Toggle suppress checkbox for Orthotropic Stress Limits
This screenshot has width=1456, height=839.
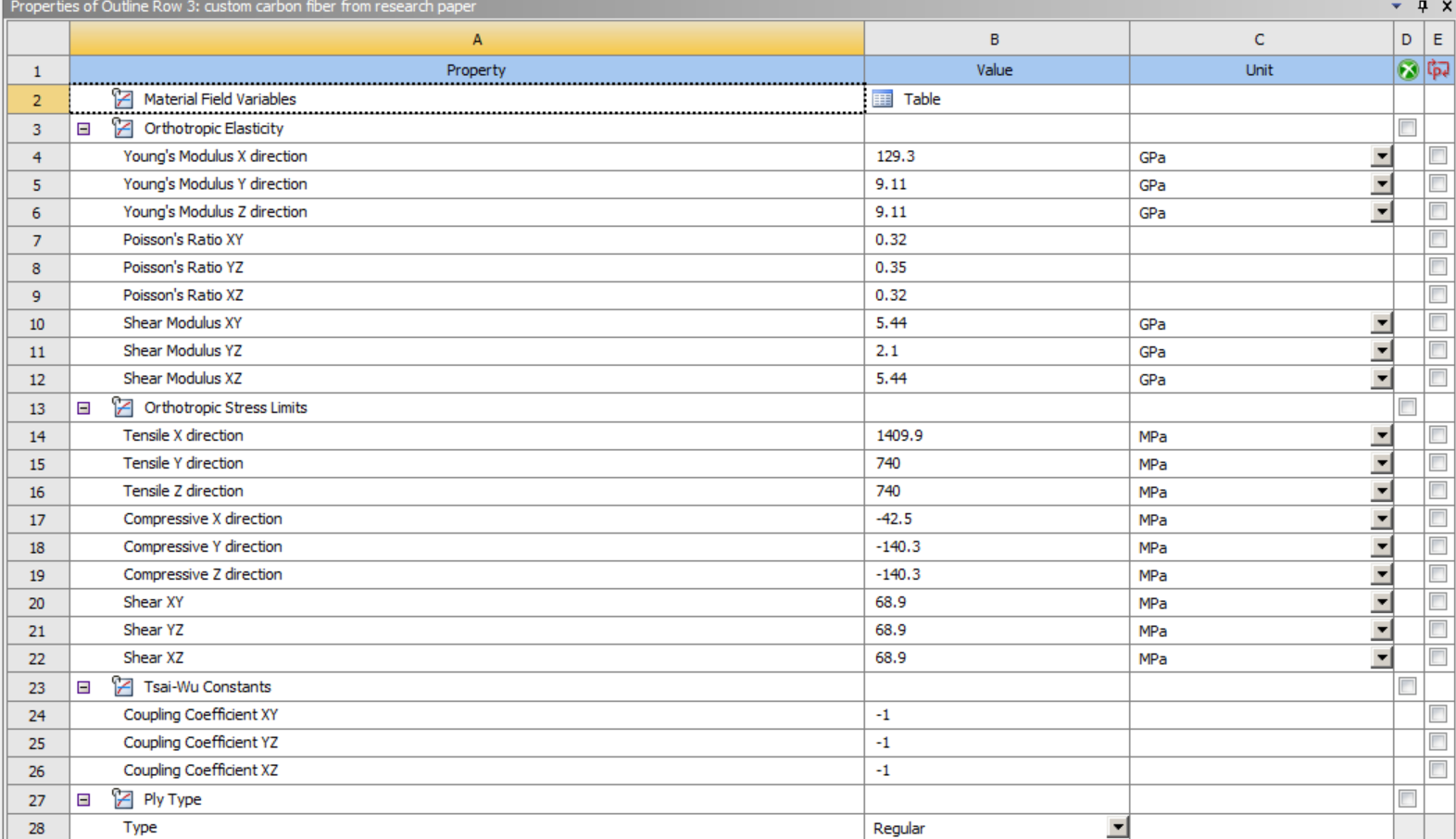click(x=1408, y=407)
